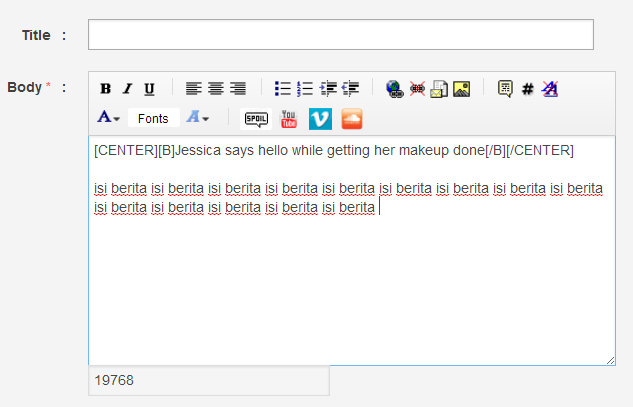633x407 pixels.
Task: Toggle italic text formatting
Action: point(127,89)
